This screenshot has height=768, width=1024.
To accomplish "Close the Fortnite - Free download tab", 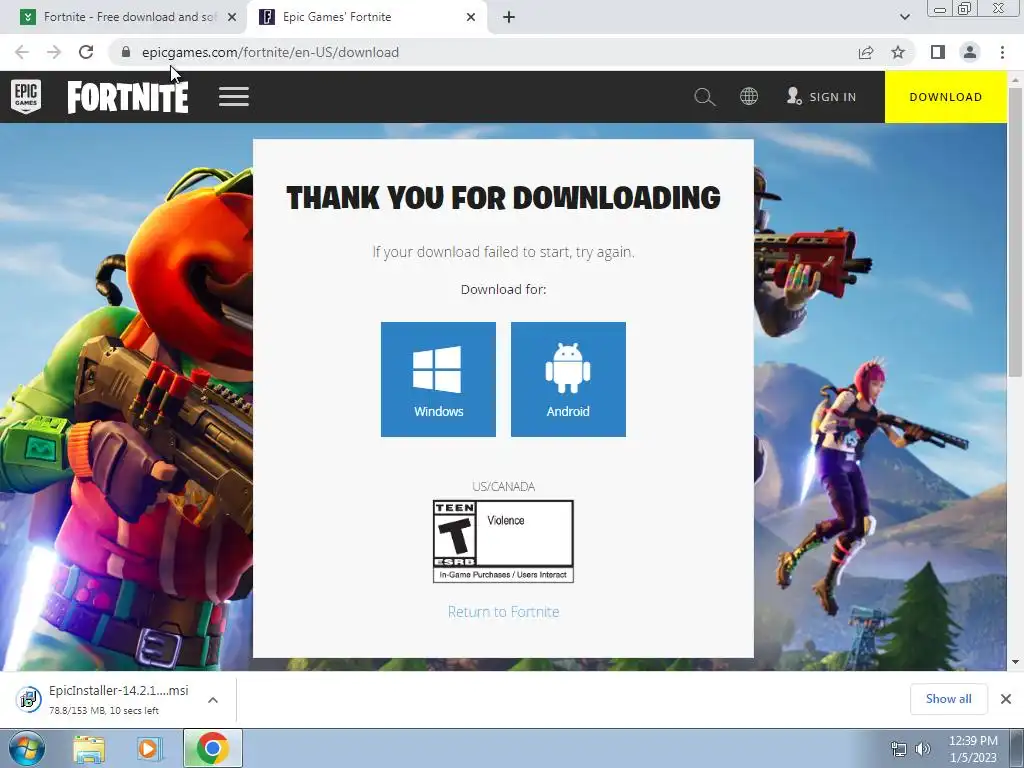I will [232, 17].
